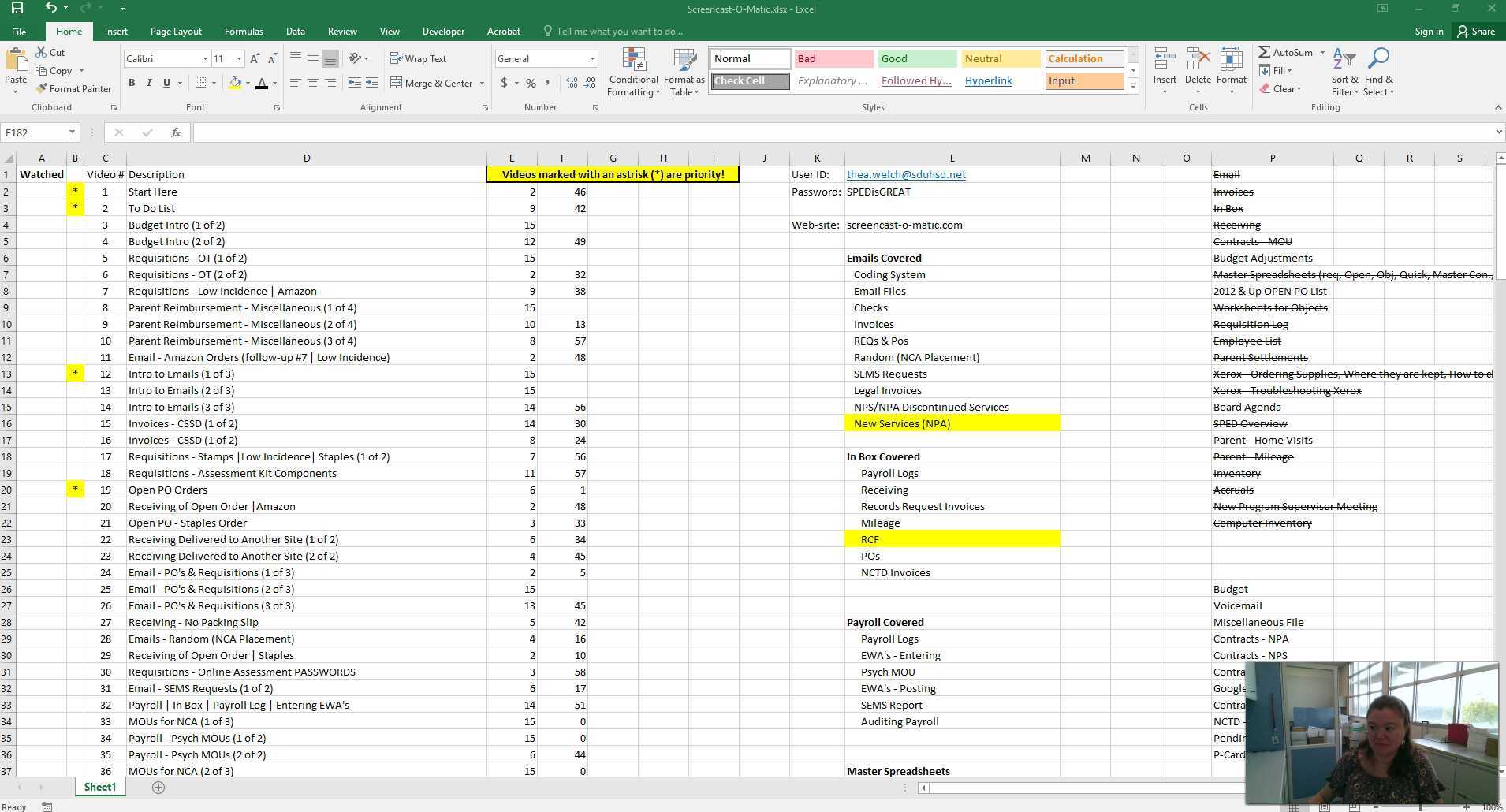
Task: Open Conditional Formatting options
Action: click(x=632, y=71)
